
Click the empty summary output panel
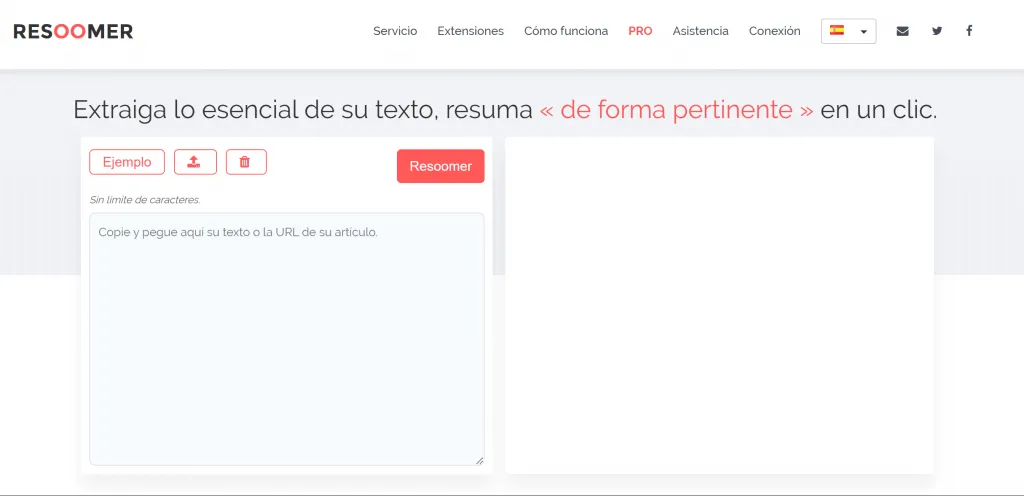719,305
